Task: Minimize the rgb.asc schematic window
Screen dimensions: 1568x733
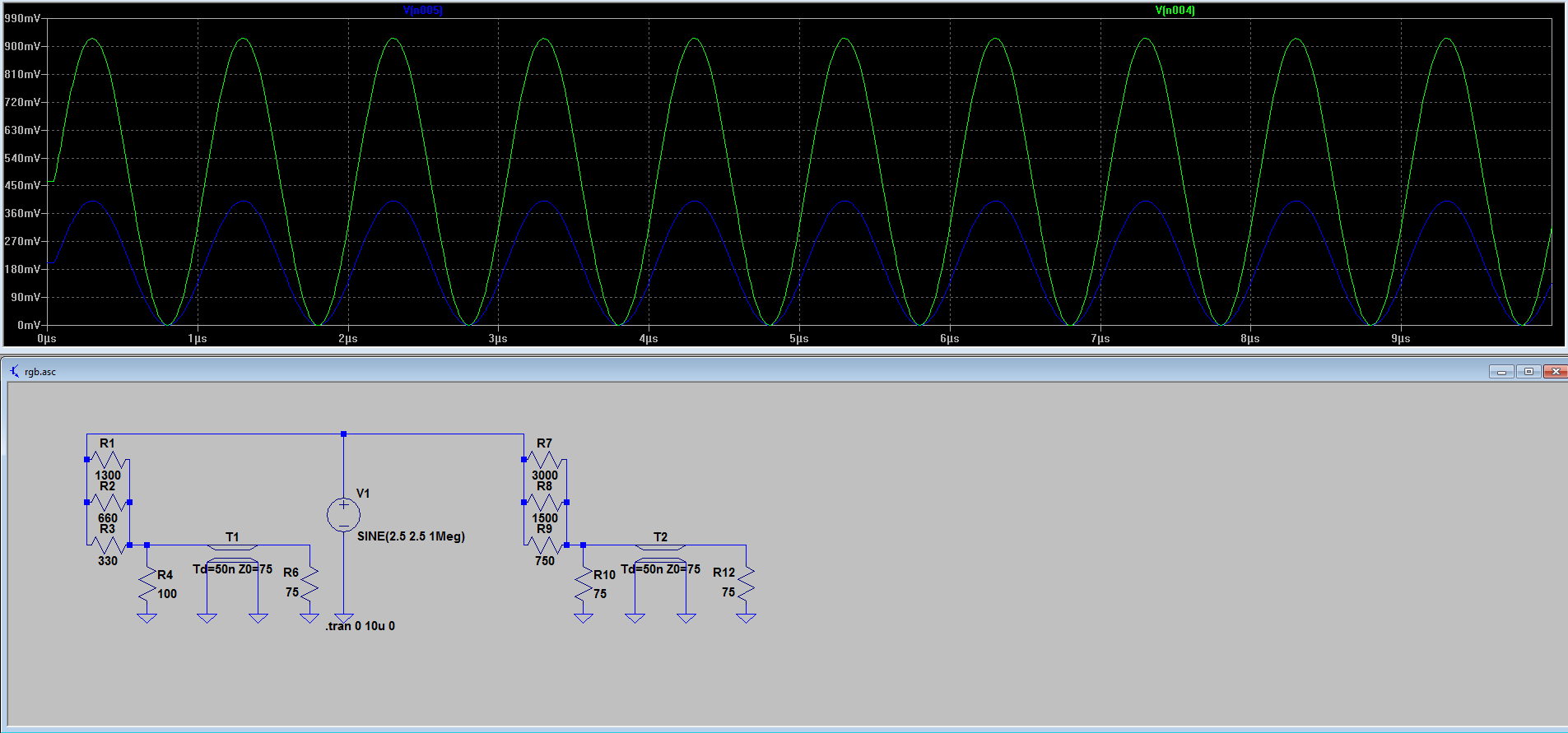Action: pos(1501,372)
